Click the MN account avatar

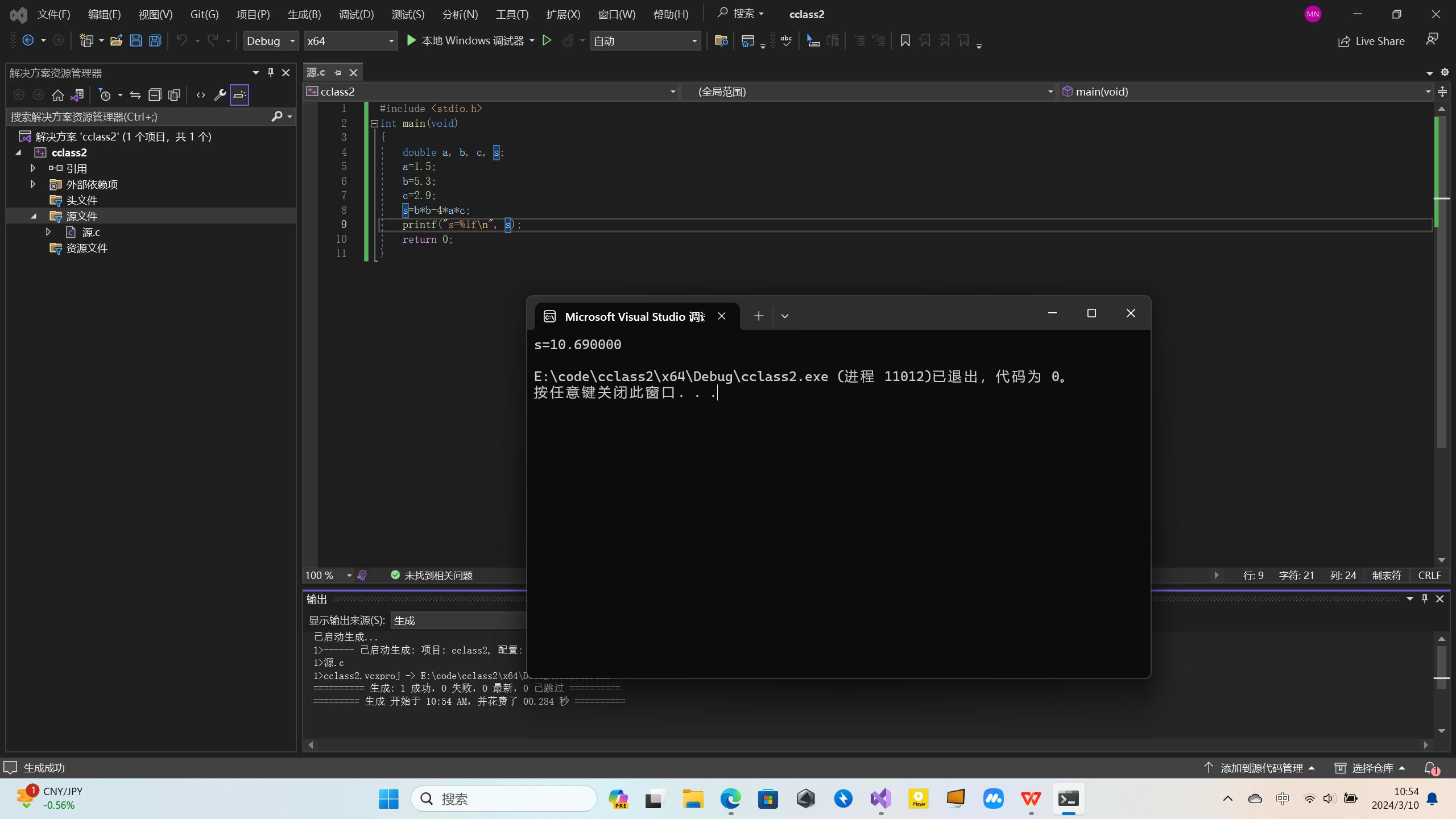(1312, 14)
